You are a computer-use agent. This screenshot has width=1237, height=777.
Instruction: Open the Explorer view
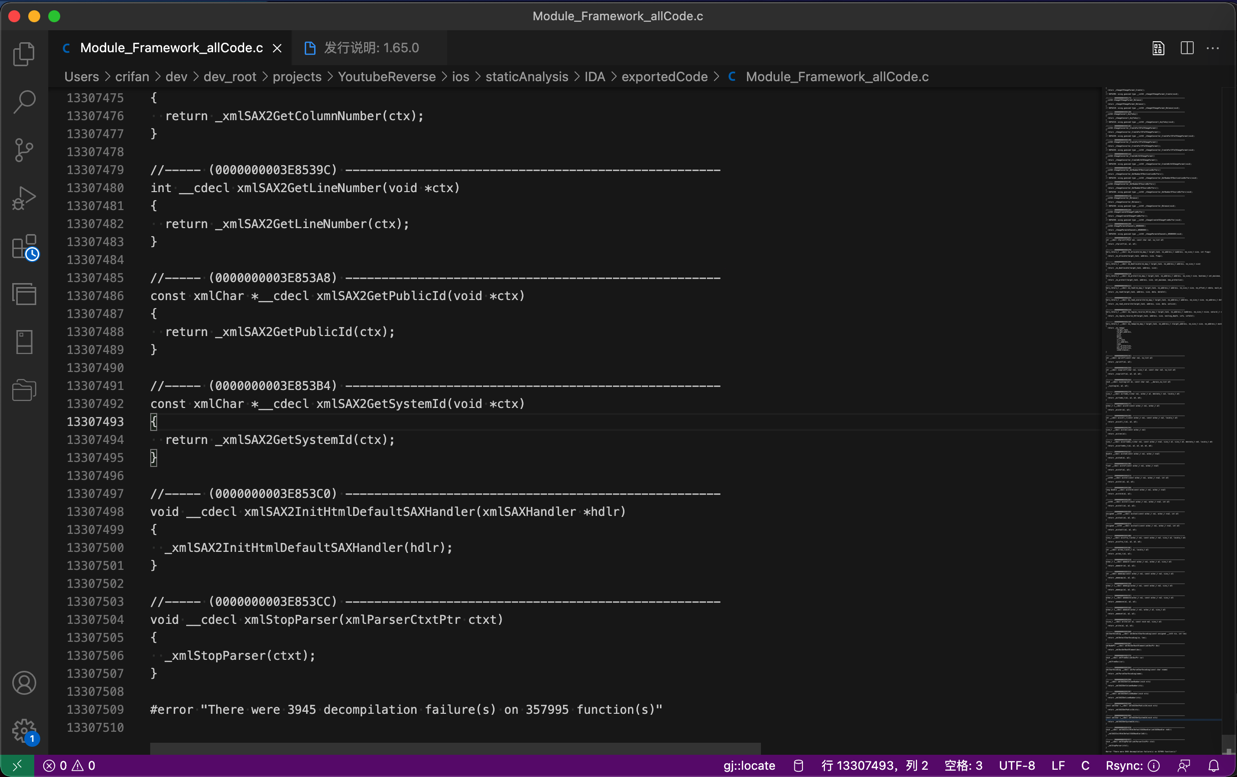coord(24,54)
